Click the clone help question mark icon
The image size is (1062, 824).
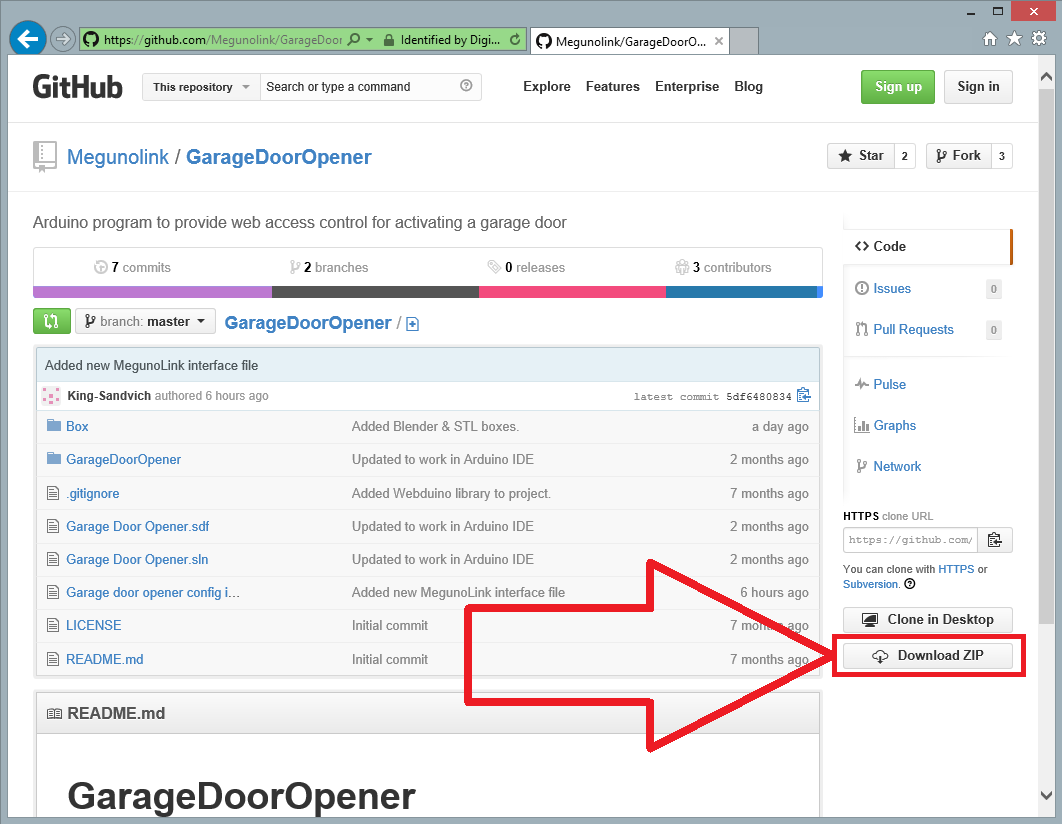pyautogui.click(x=910, y=584)
